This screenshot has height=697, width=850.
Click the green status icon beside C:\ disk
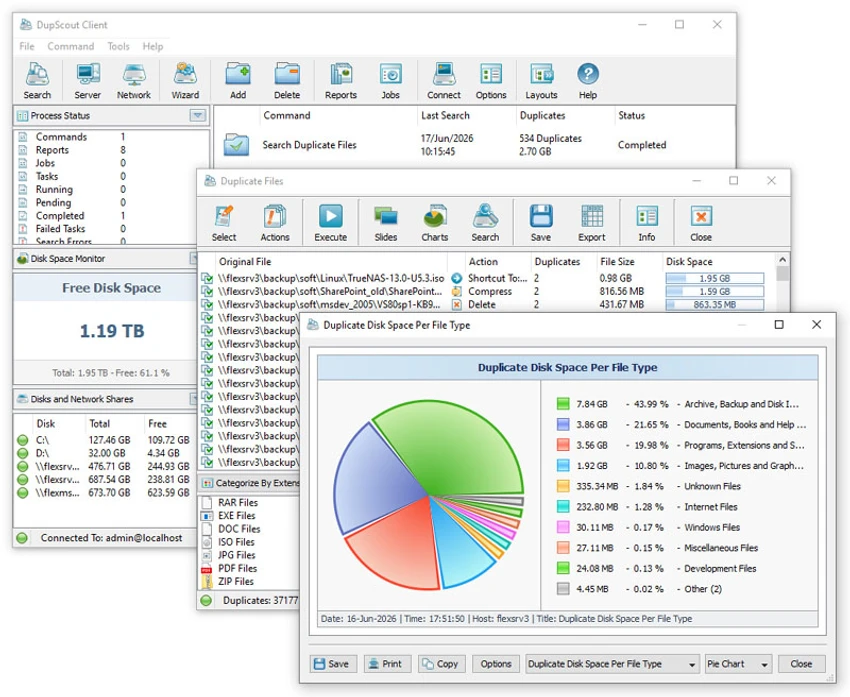tap(23, 440)
